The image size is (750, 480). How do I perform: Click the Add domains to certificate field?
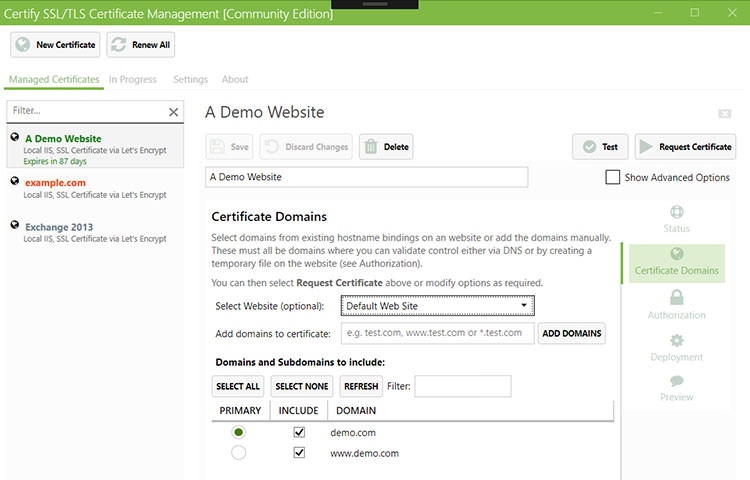[x=437, y=333]
